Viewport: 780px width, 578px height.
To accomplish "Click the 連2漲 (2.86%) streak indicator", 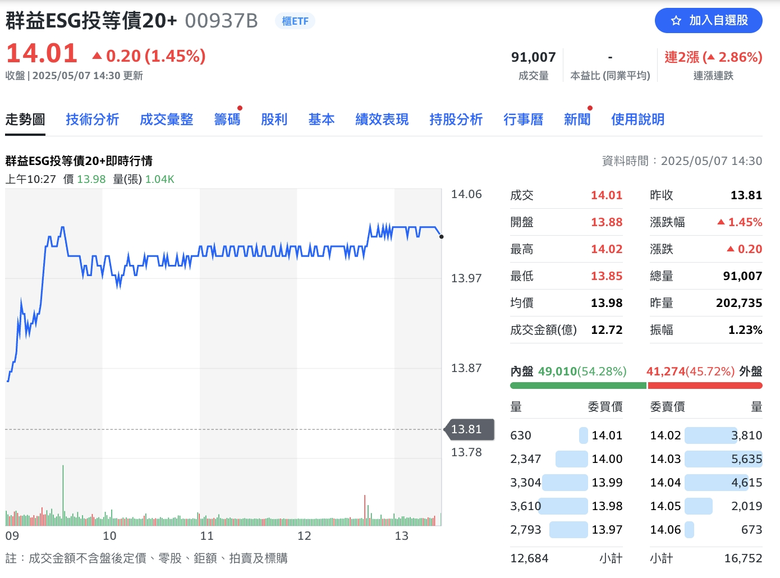I will point(713,57).
